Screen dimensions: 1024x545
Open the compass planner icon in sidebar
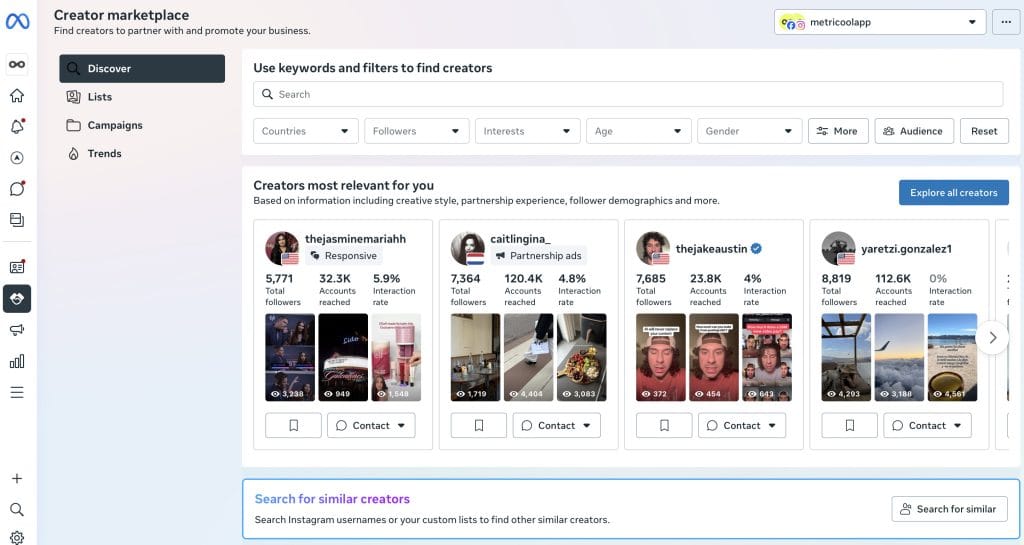tap(17, 157)
